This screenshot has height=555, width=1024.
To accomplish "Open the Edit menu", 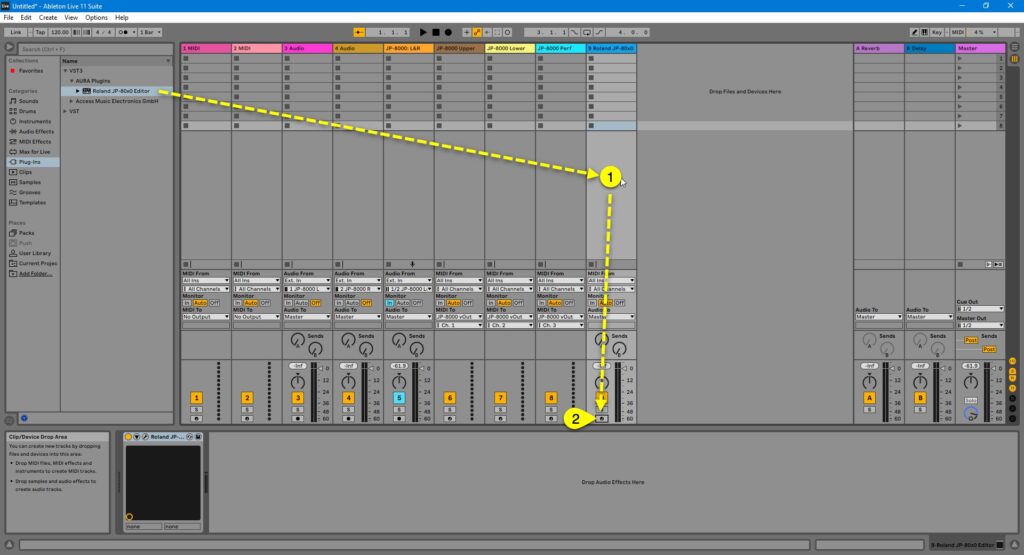I will (26, 18).
